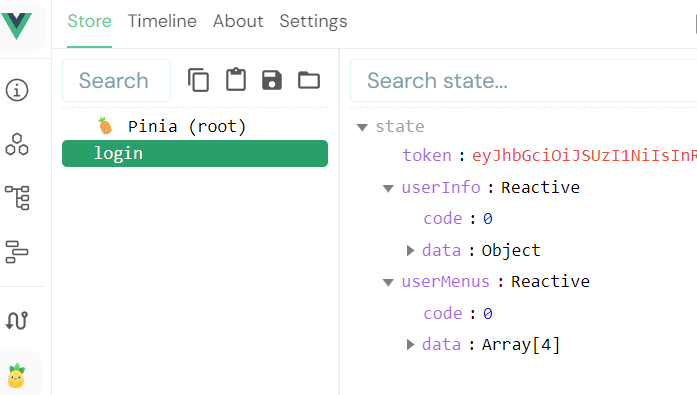Copy state to clipboard icon
The height and width of the screenshot is (395, 697).
point(198,80)
